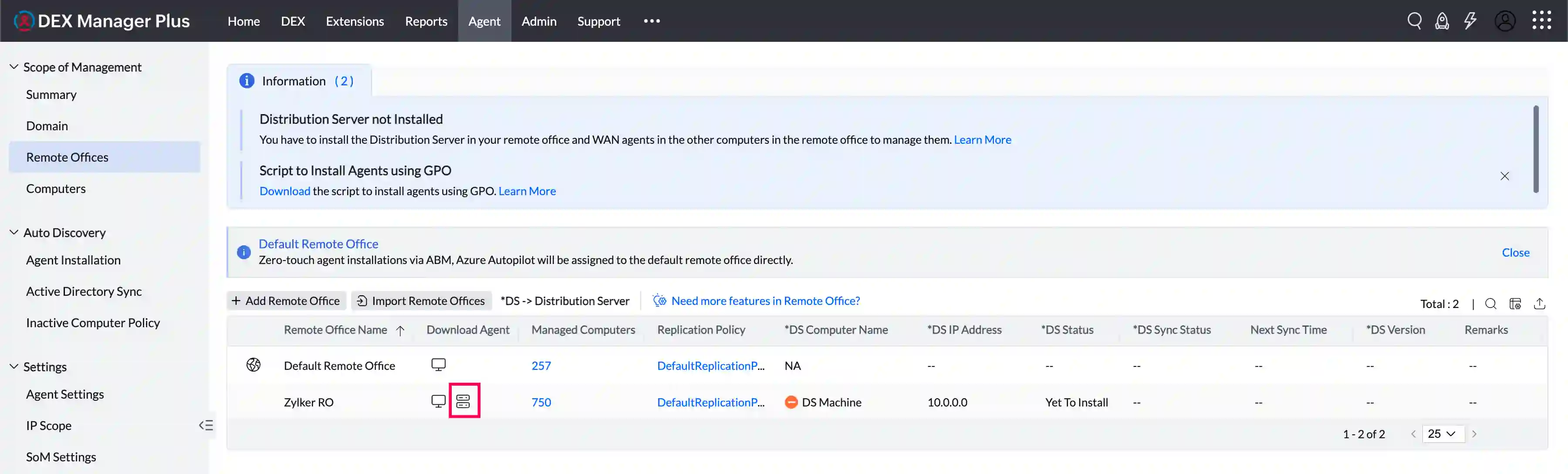Click the export table icon
The width and height of the screenshot is (1568, 474).
click(1539, 304)
